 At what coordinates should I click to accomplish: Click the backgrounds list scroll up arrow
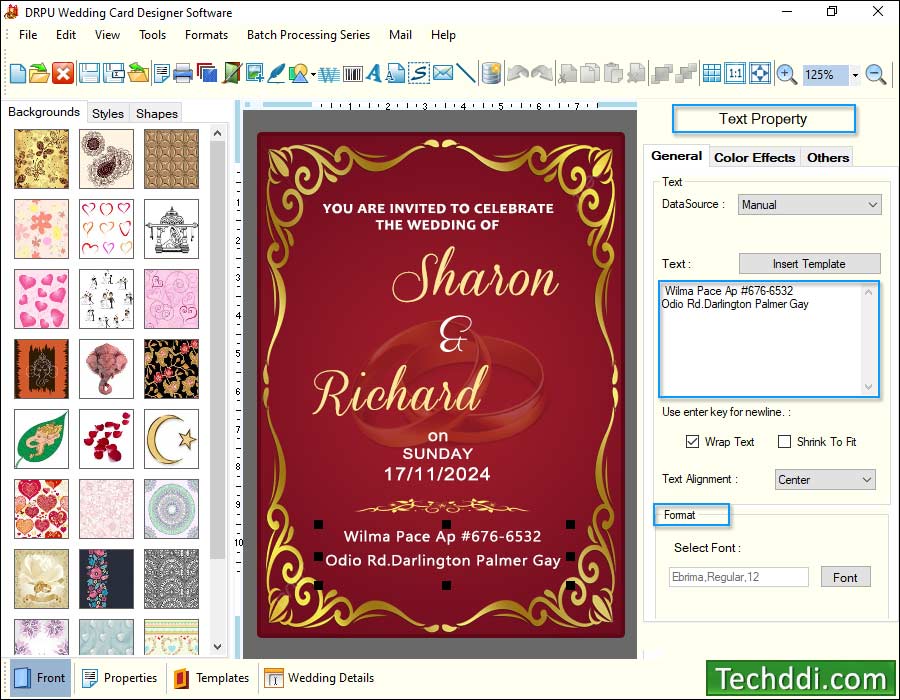[217, 133]
